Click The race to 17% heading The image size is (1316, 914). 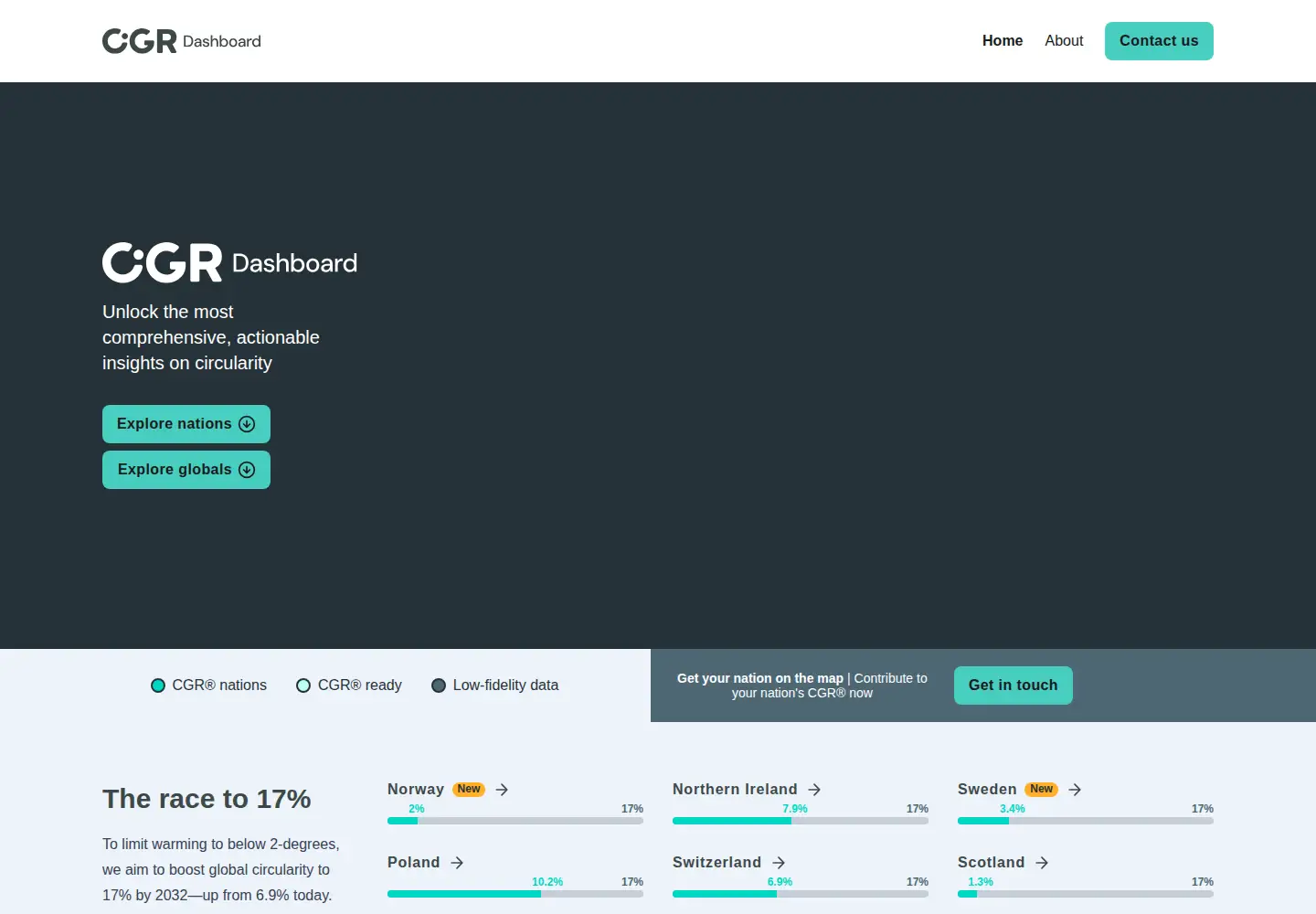click(x=207, y=799)
